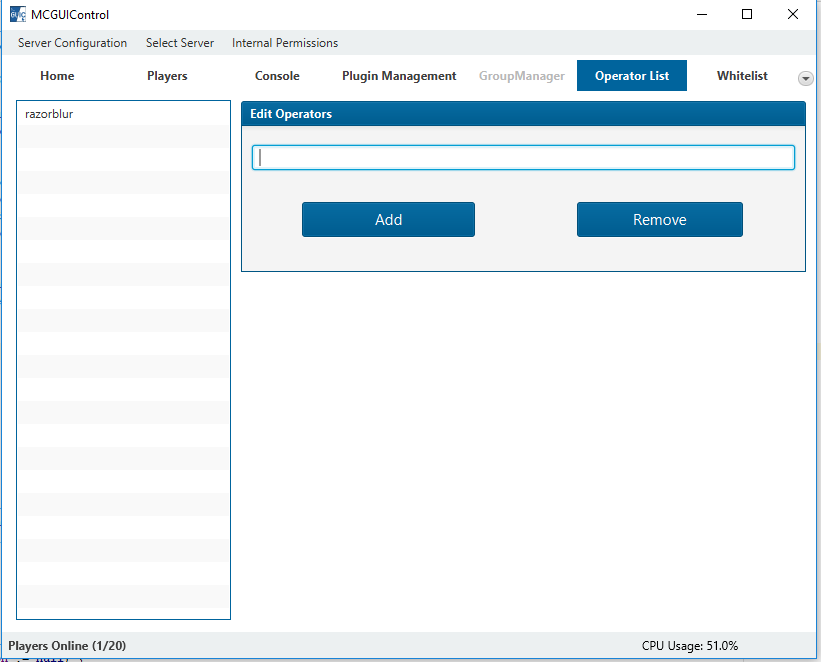
Task: Go to the Players tab
Action: [167, 76]
